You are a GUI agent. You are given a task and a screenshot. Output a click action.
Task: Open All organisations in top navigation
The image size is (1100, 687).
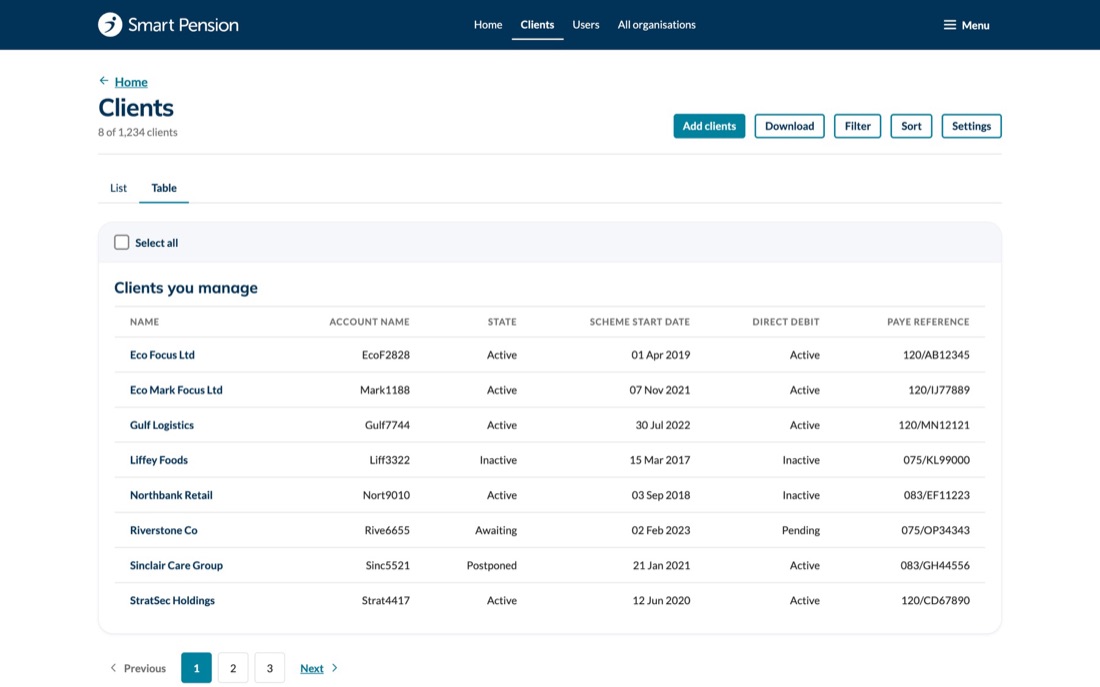(x=657, y=25)
